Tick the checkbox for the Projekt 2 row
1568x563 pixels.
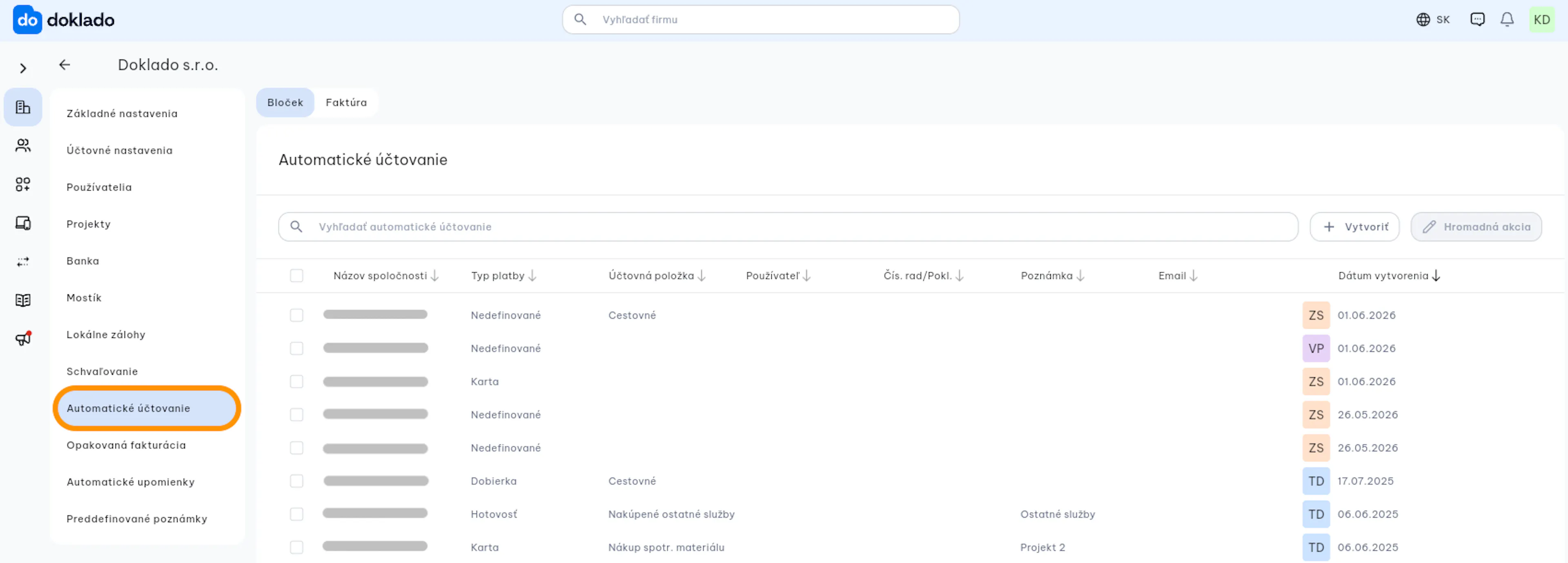296,547
